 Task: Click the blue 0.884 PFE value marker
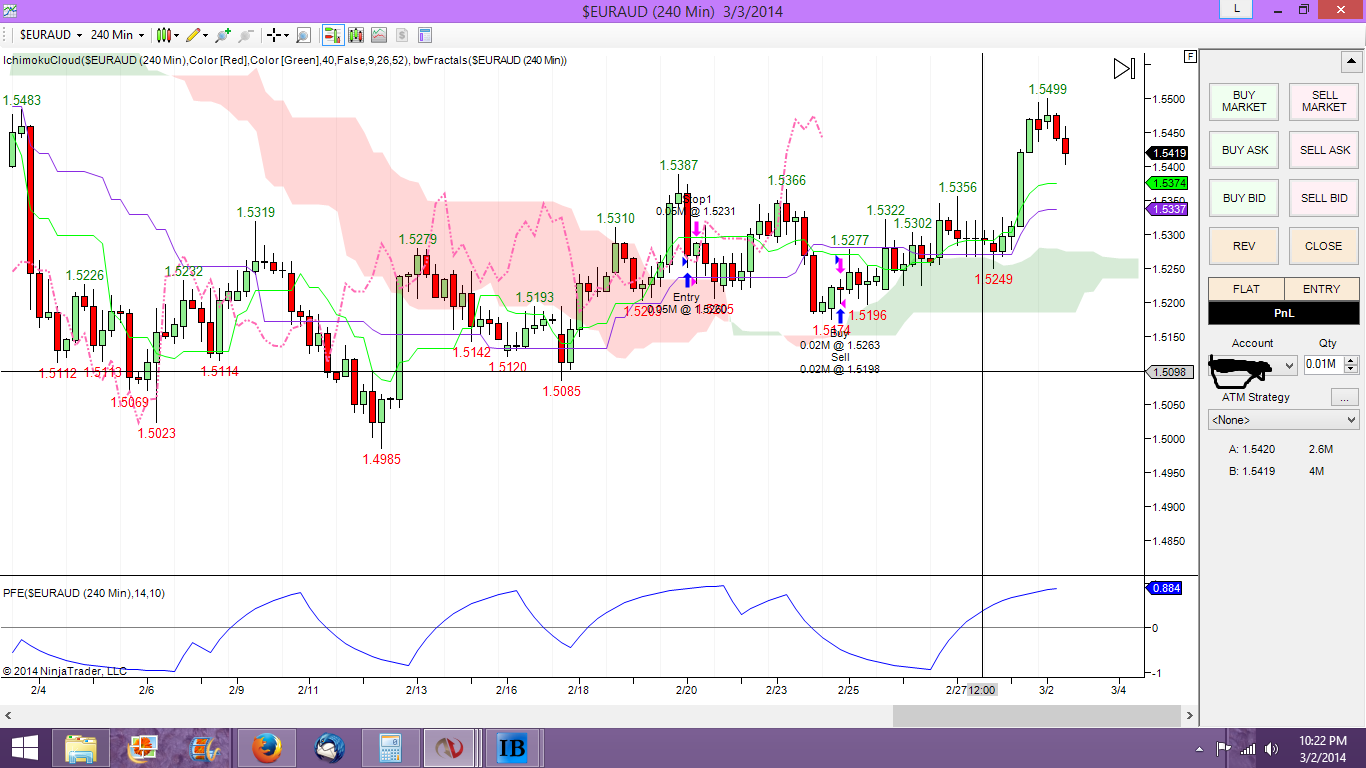(x=1165, y=588)
